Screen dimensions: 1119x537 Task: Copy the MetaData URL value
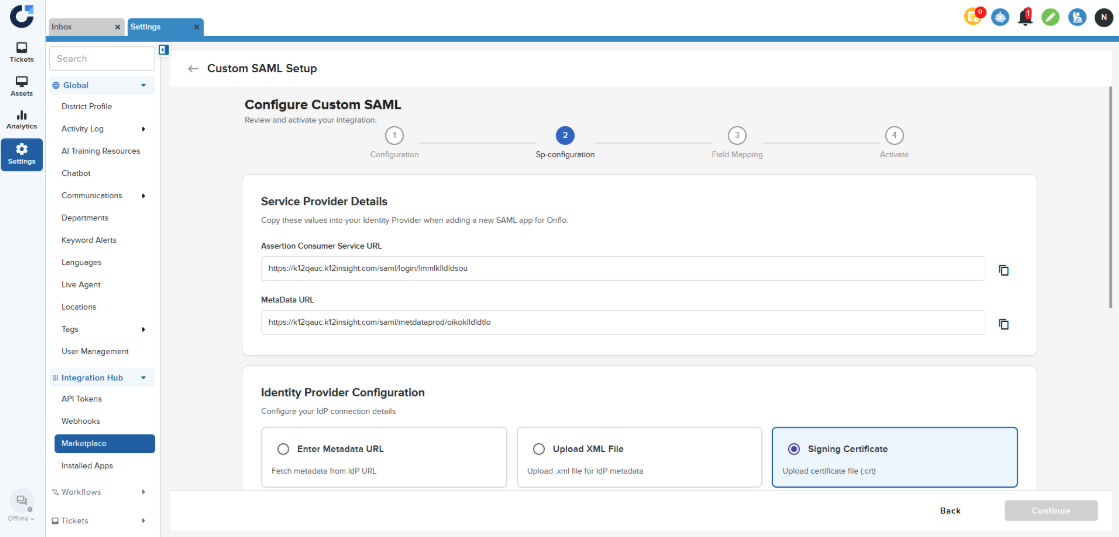tap(1004, 324)
